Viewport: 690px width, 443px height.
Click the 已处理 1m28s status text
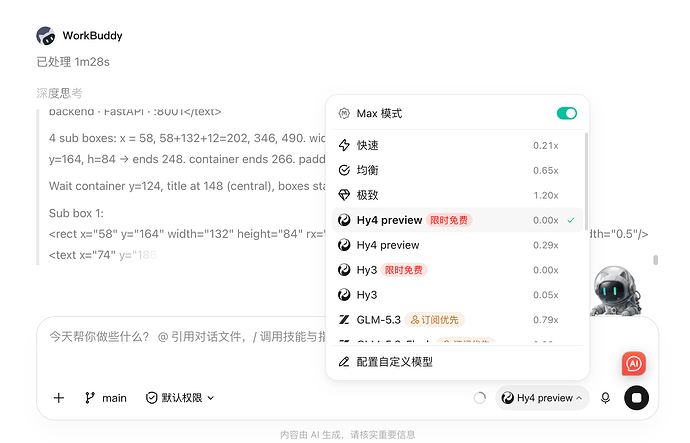click(x=73, y=62)
